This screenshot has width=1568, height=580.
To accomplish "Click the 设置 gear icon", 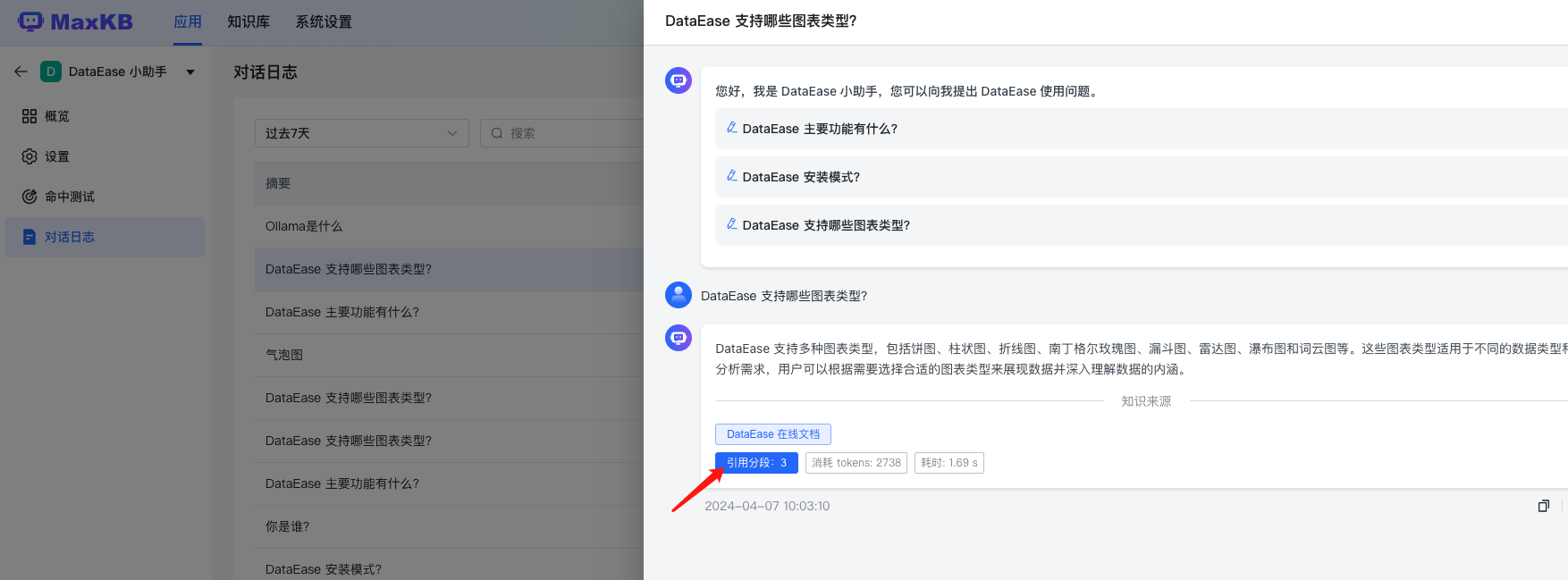I will [30, 156].
